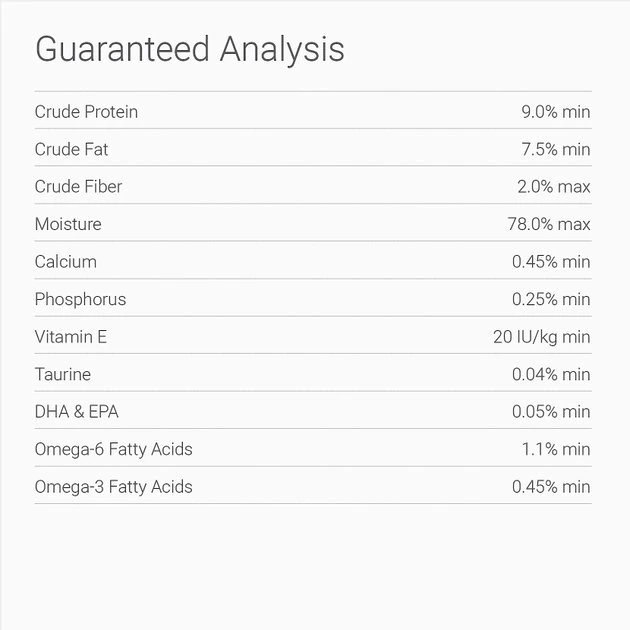Select the 0.25% min phosphorus value
630x630 pixels.
pos(551,299)
